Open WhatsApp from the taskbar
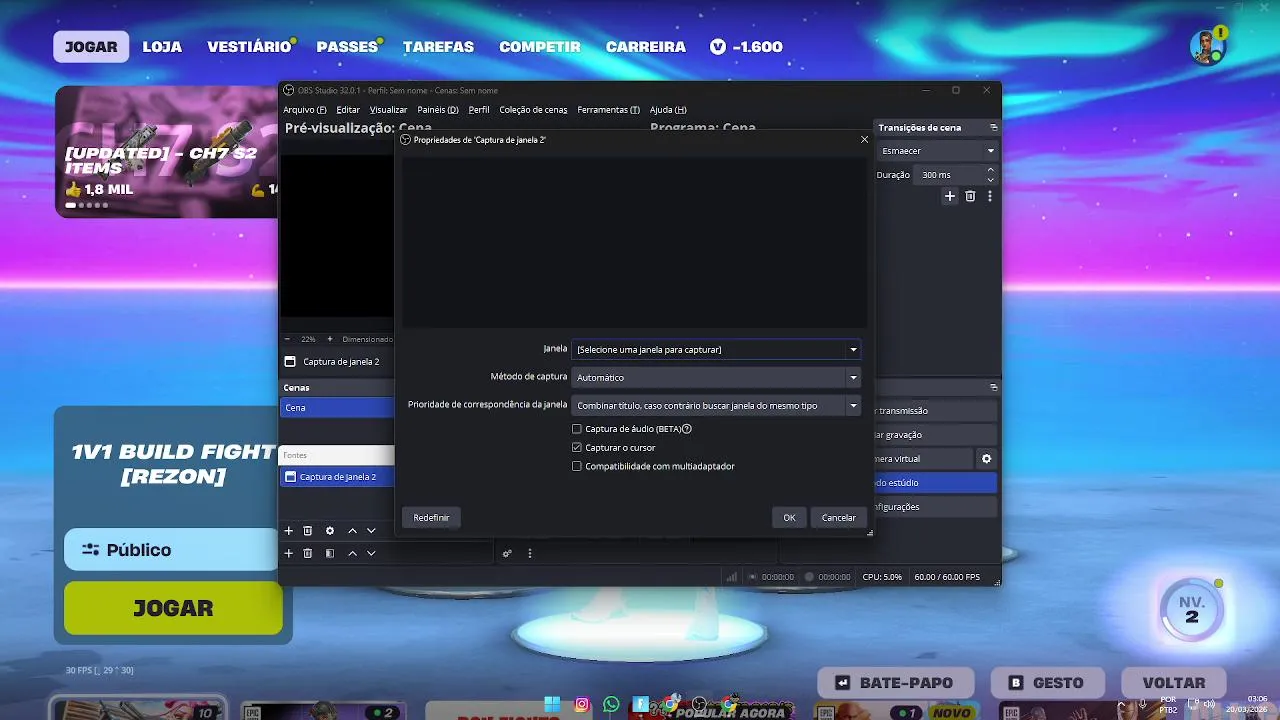The height and width of the screenshot is (720, 1280). [611, 704]
